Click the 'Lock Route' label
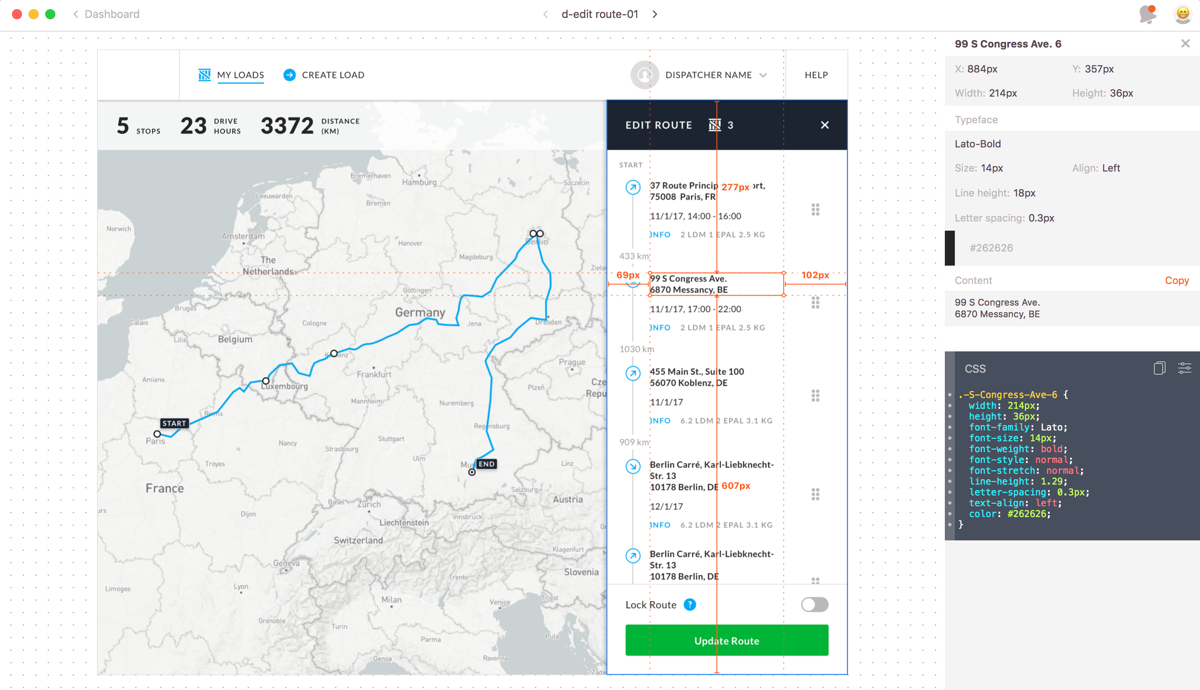Image resolution: width=1200 pixels, height=690 pixels. [x=651, y=605]
